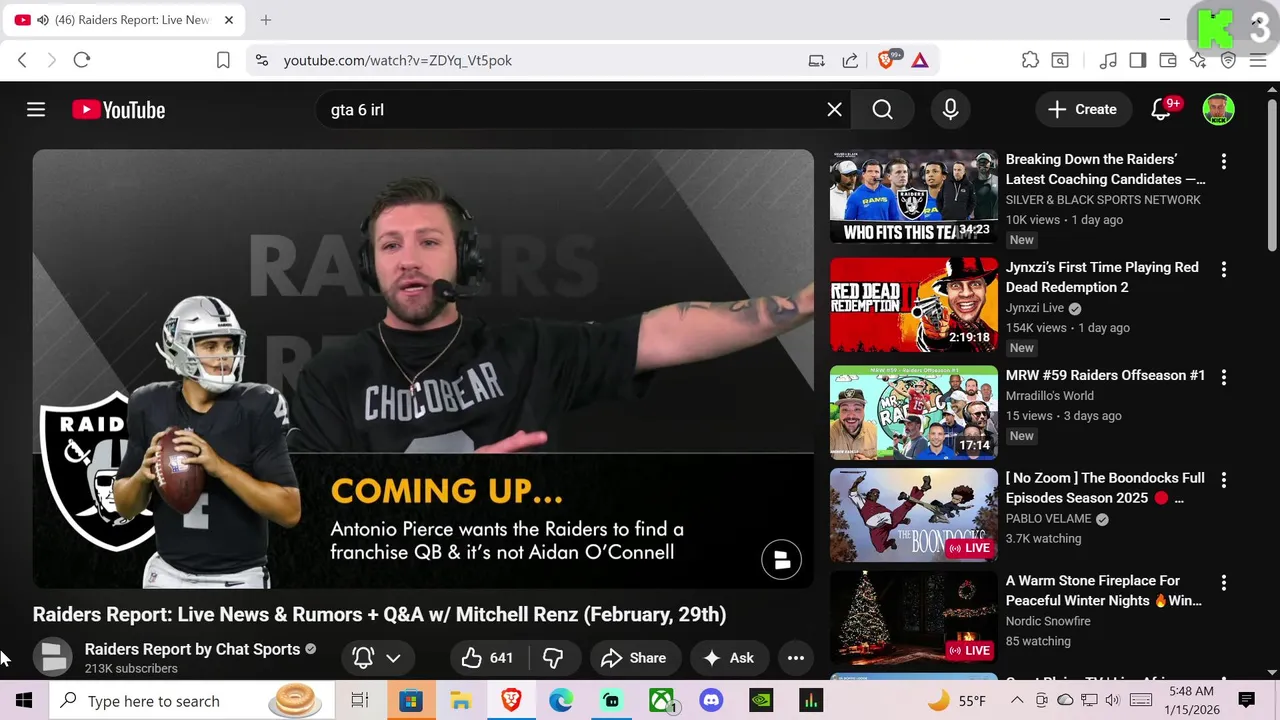Image resolution: width=1280 pixels, height=720 pixels.
Task: Open the Raiders Report channel avatar
Action: [x=53, y=657]
